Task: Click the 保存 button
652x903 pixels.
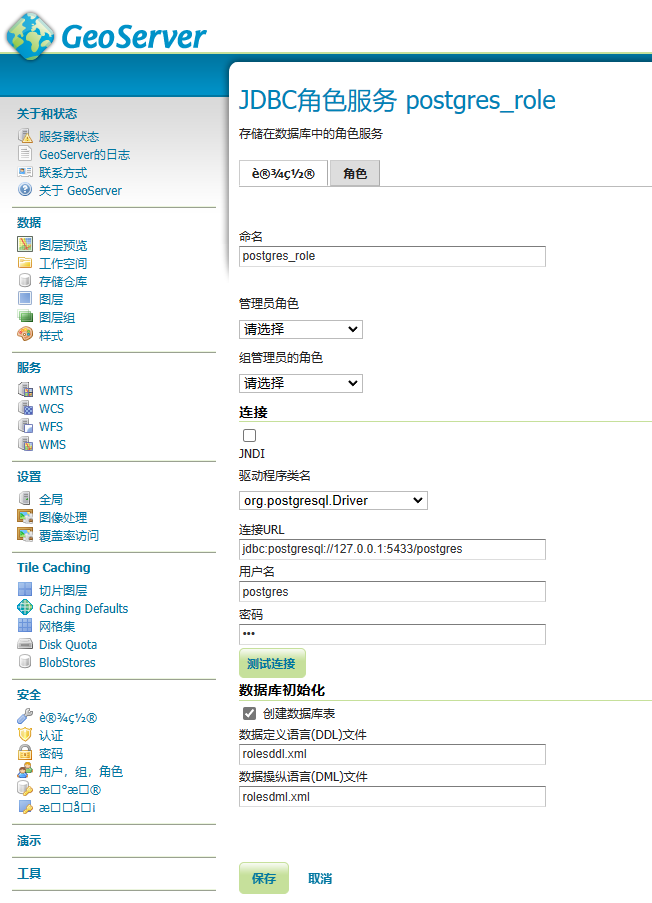Action: [x=263, y=878]
